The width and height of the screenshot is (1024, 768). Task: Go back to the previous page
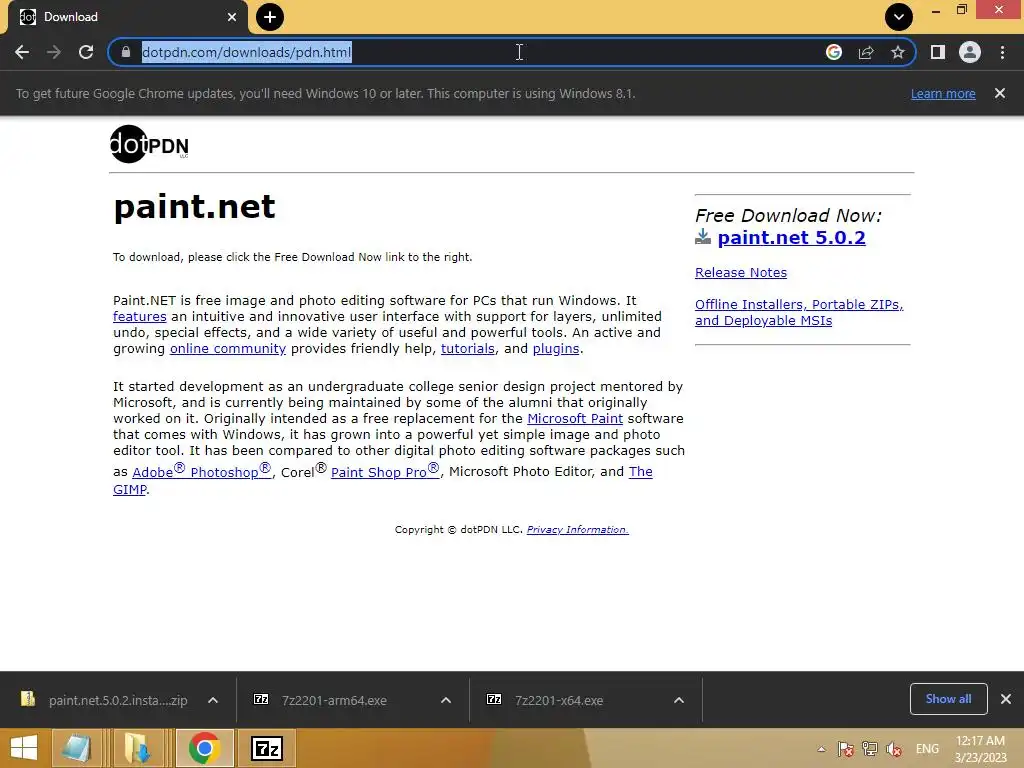pyautogui.click(x=22, y=52)
